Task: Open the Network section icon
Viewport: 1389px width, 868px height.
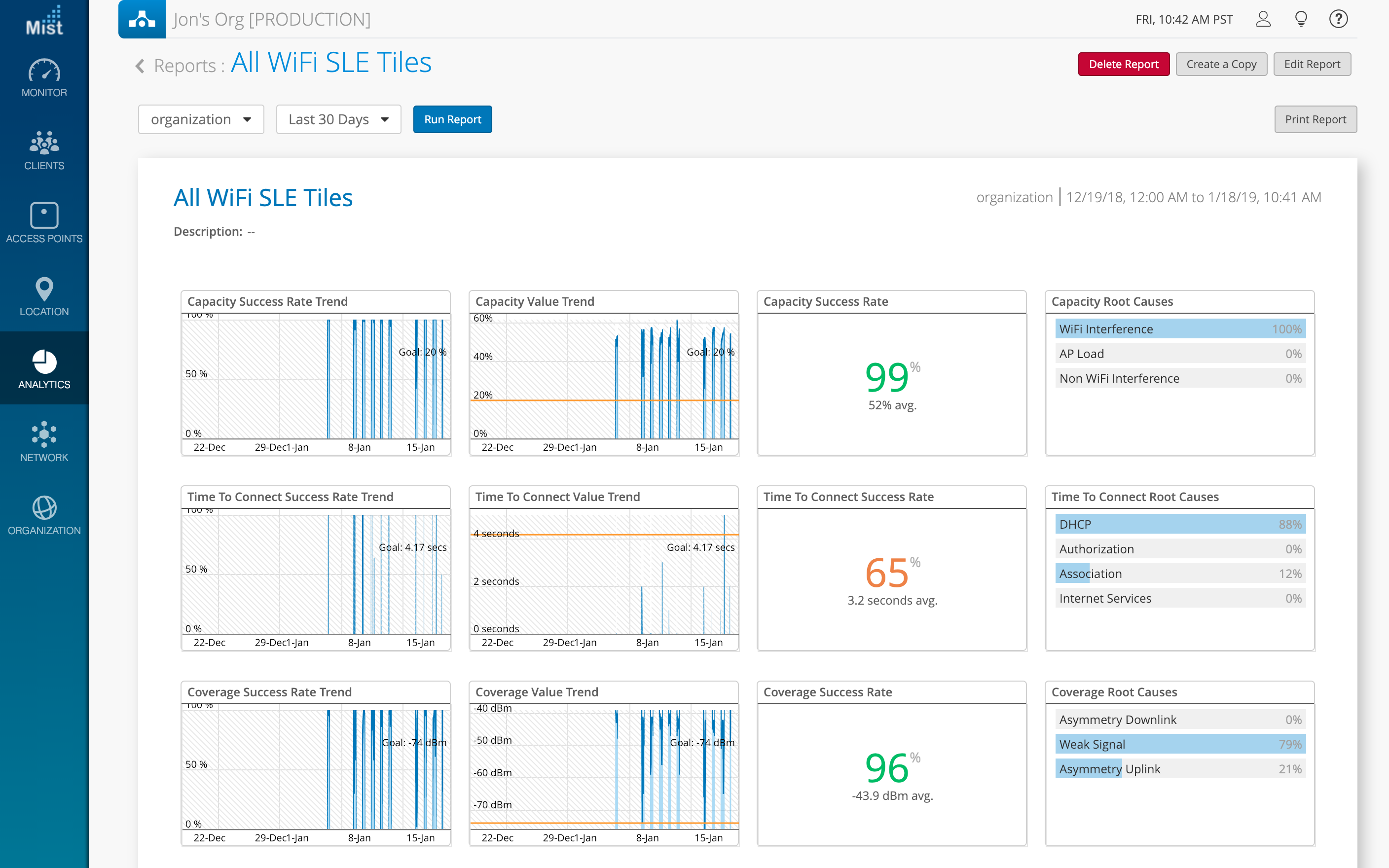Action: (x=44, y=434)
